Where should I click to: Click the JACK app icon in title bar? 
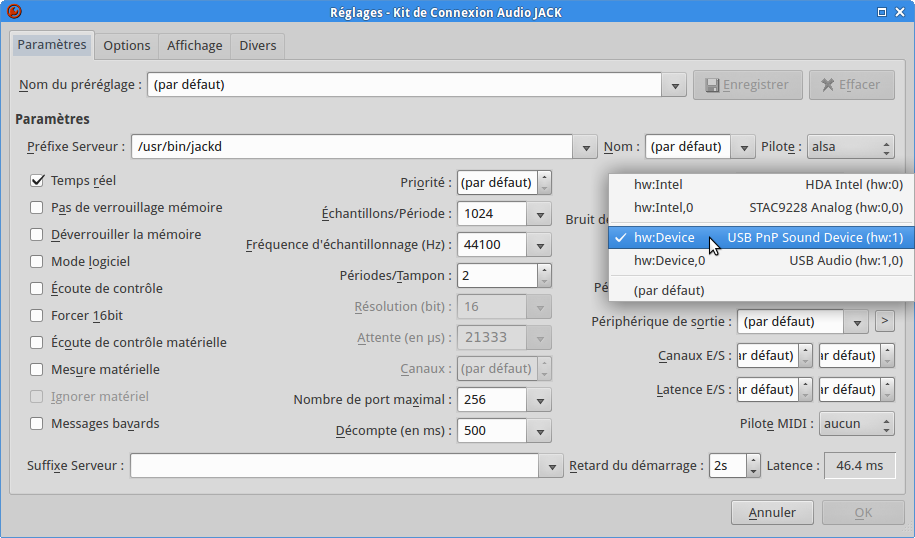tap(14, 12)
